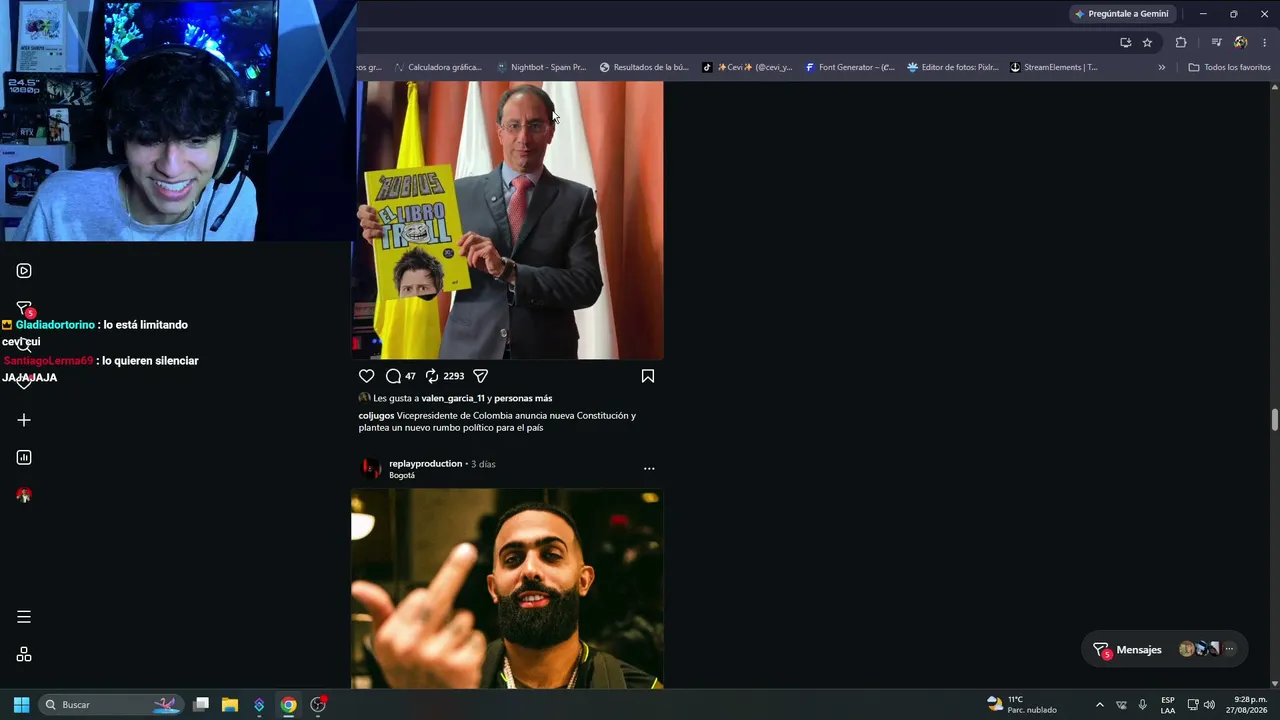This screenshot has height=720, width=1280.
Task: Open the Todos los favoritos folder
Action: coord(1229,67)
